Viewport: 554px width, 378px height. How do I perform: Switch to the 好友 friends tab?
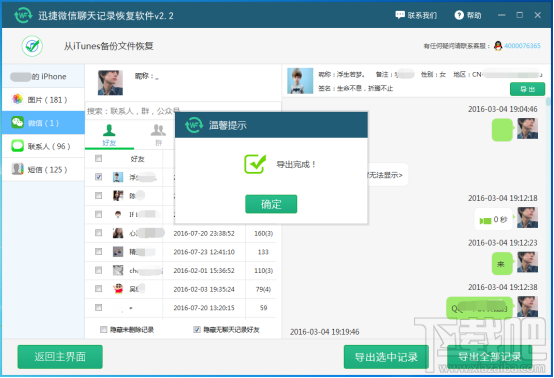point(109,135)
